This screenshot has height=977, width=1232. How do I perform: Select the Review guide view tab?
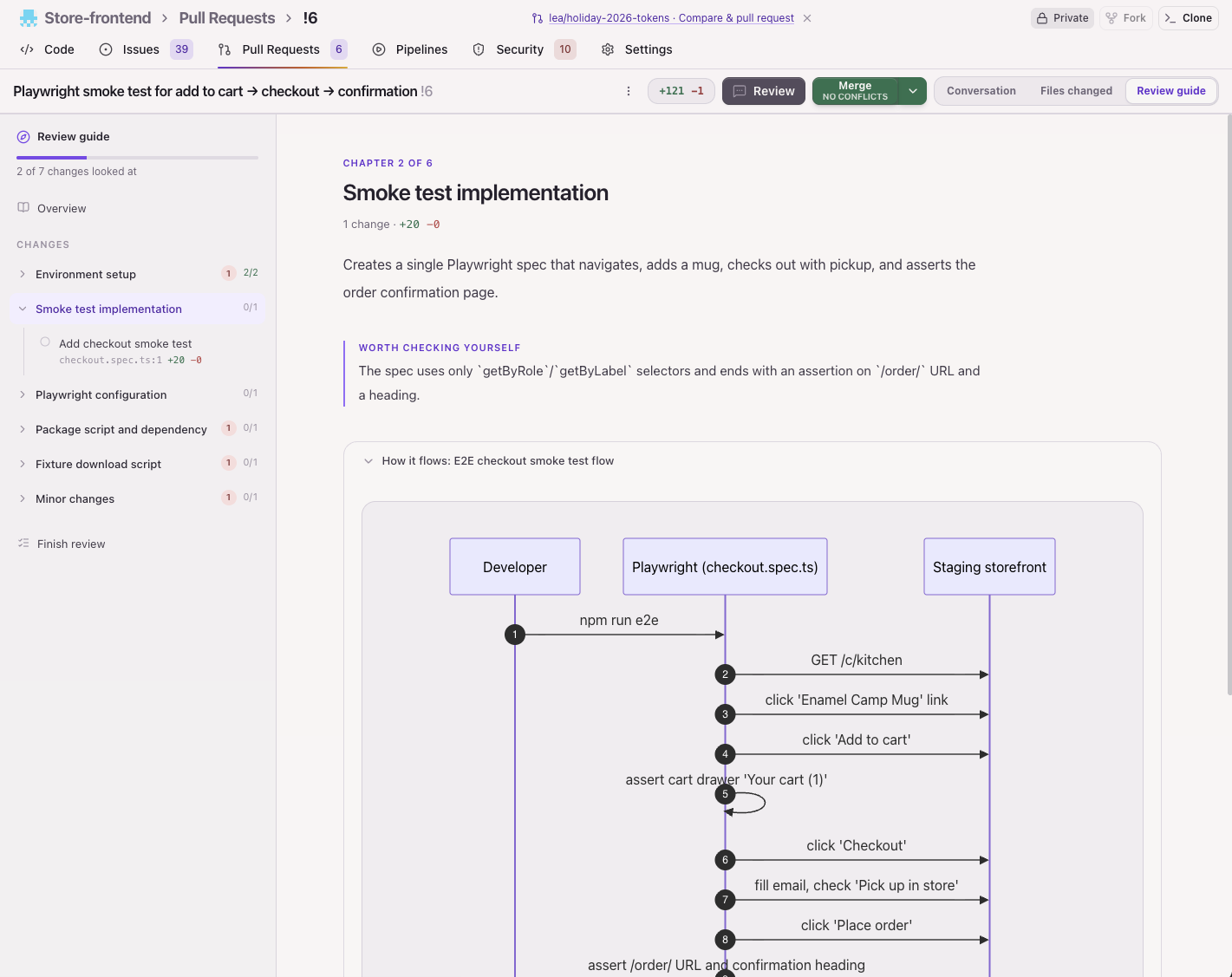point(1171,91)
